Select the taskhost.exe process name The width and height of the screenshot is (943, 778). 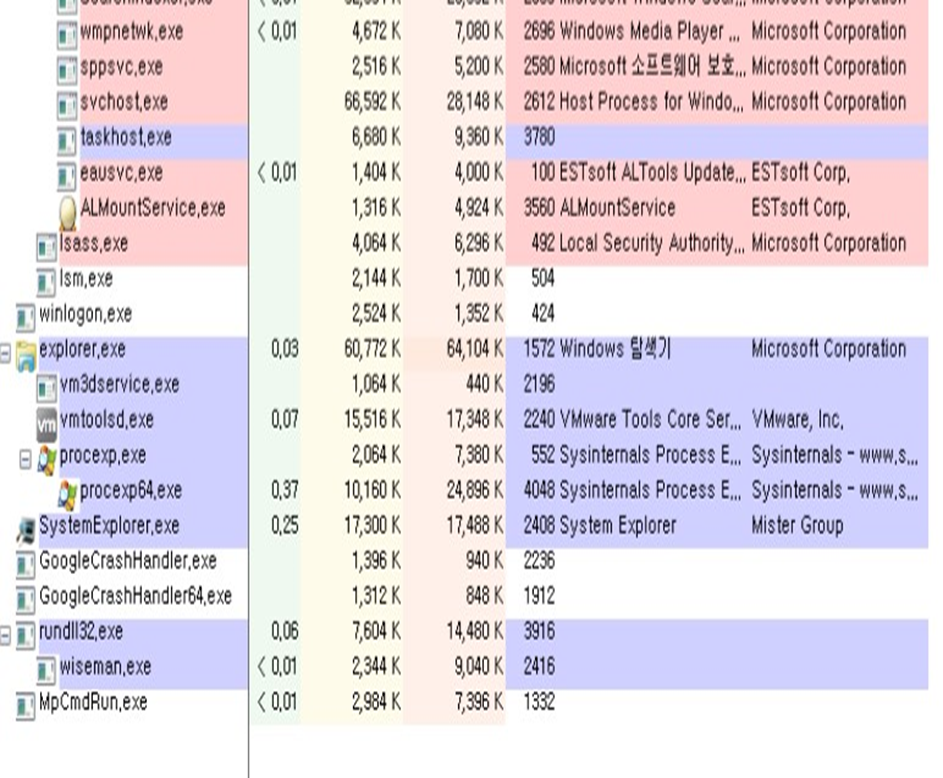tap(126, 137)
